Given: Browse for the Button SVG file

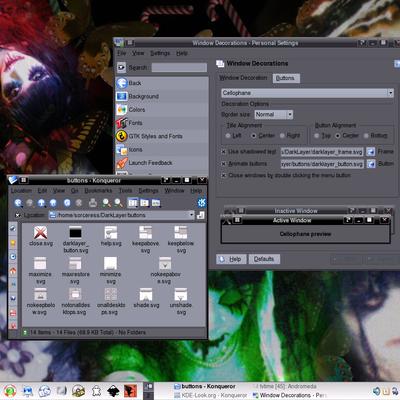Looking at the screenshot, I should [x=371, y=164].
